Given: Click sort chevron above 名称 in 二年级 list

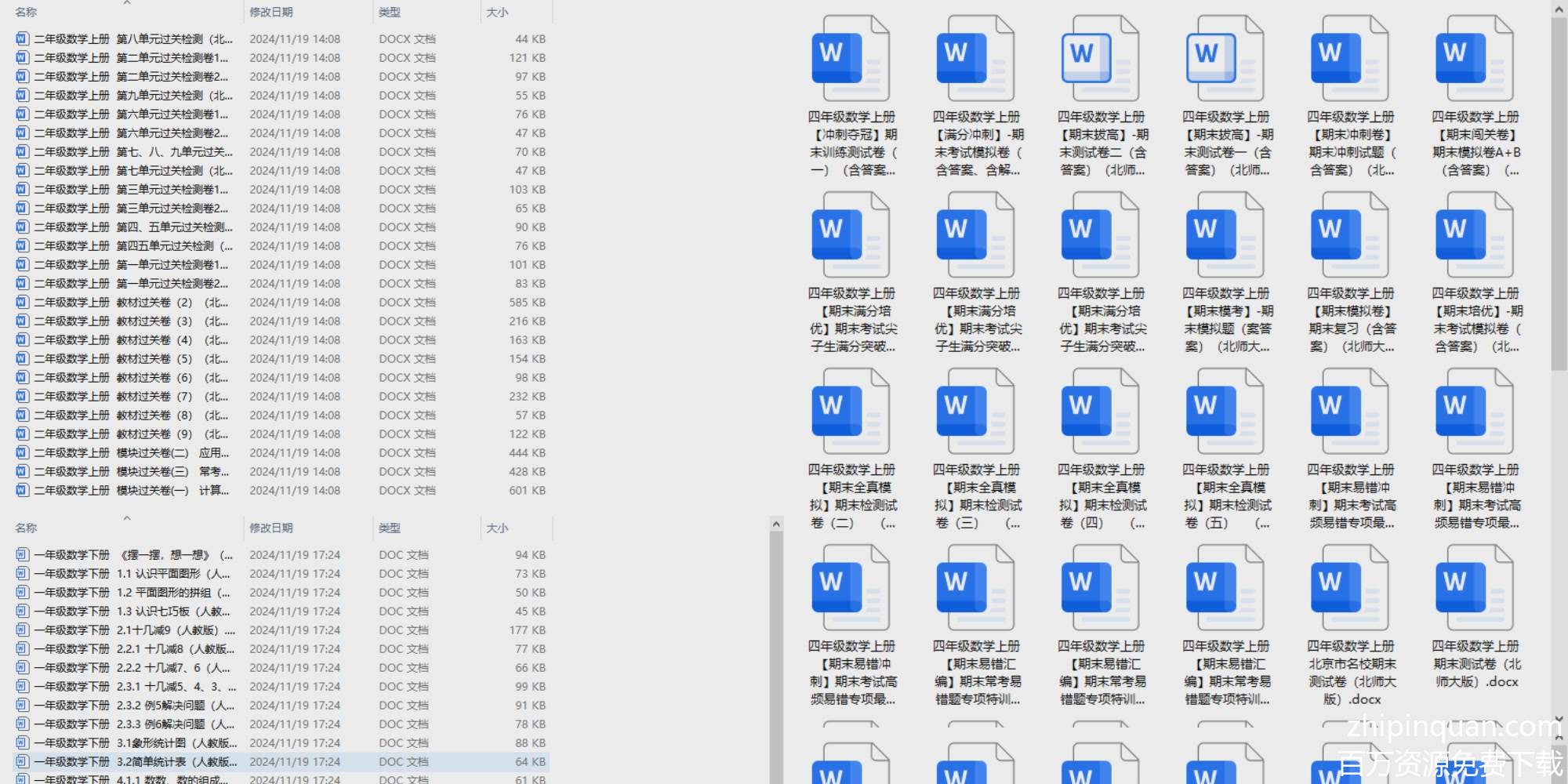Looking at the screenshot, I should pyautogui.click(x=127, y=3).
